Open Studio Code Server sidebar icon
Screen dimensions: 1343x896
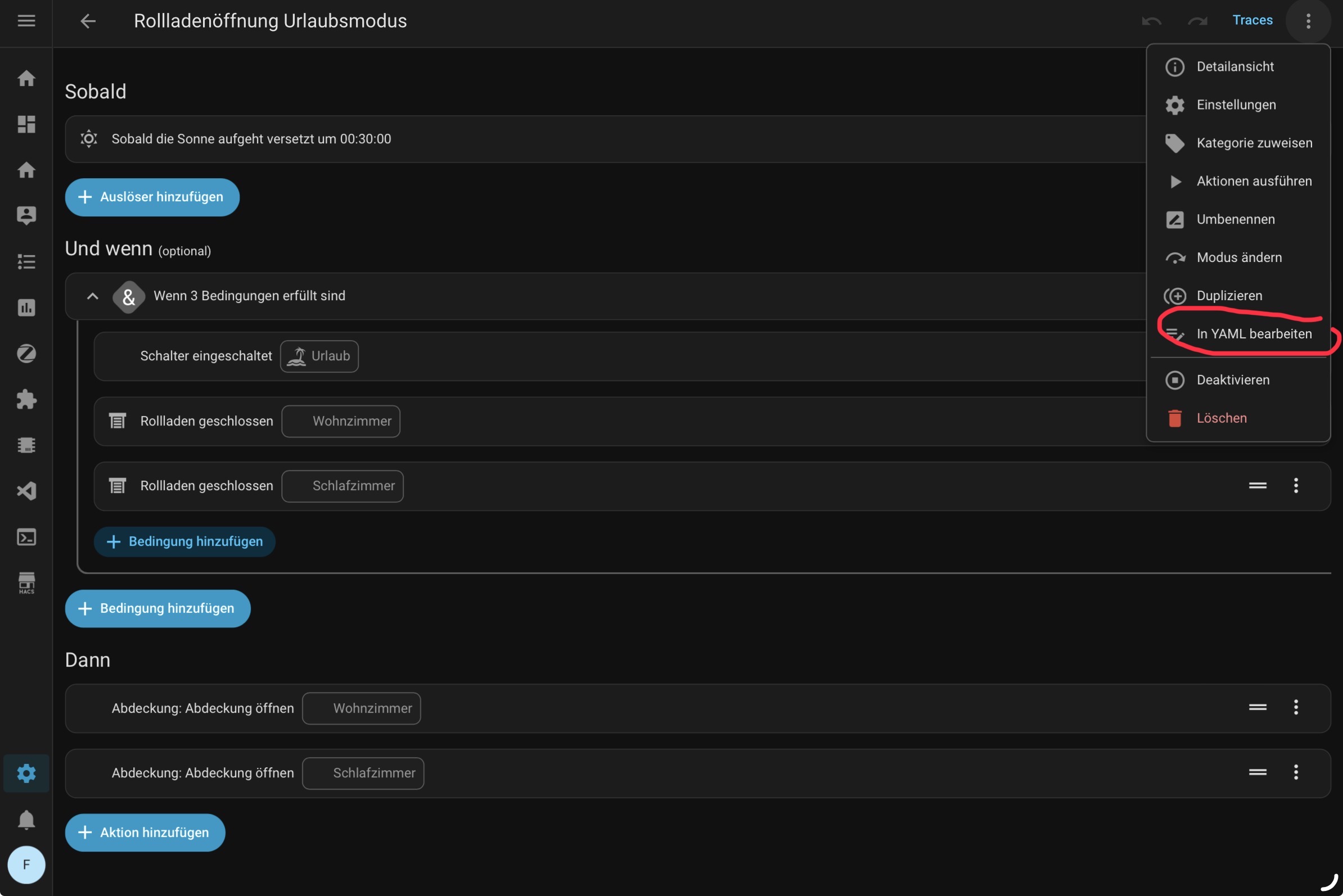26,491
